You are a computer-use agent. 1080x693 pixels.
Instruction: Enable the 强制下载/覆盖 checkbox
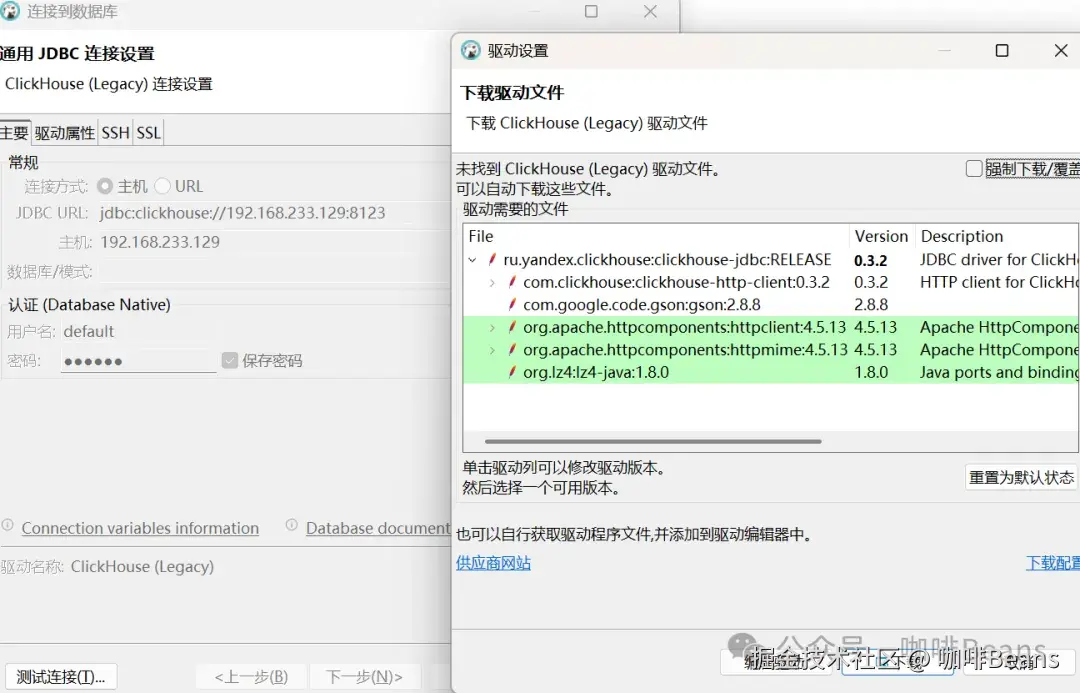[x=974, y=169]
